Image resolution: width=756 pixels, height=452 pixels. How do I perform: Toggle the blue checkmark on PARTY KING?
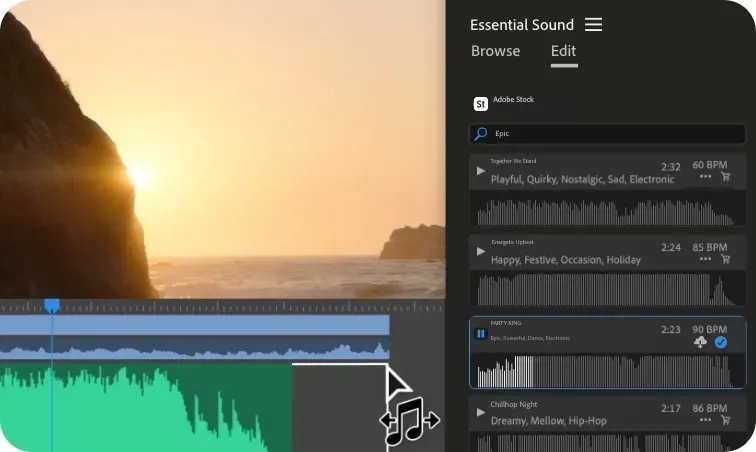721,342
